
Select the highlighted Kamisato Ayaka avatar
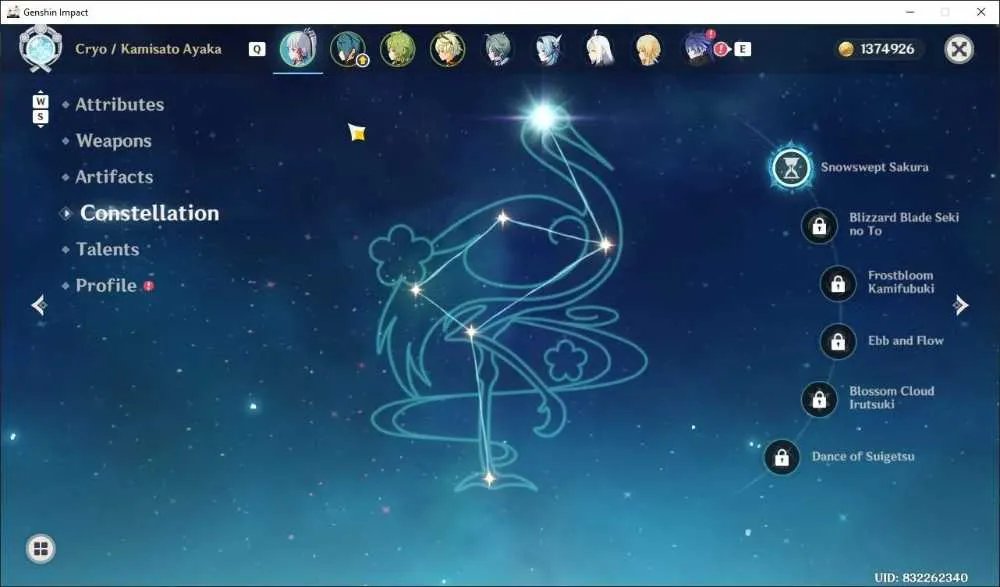pos(298,49)
